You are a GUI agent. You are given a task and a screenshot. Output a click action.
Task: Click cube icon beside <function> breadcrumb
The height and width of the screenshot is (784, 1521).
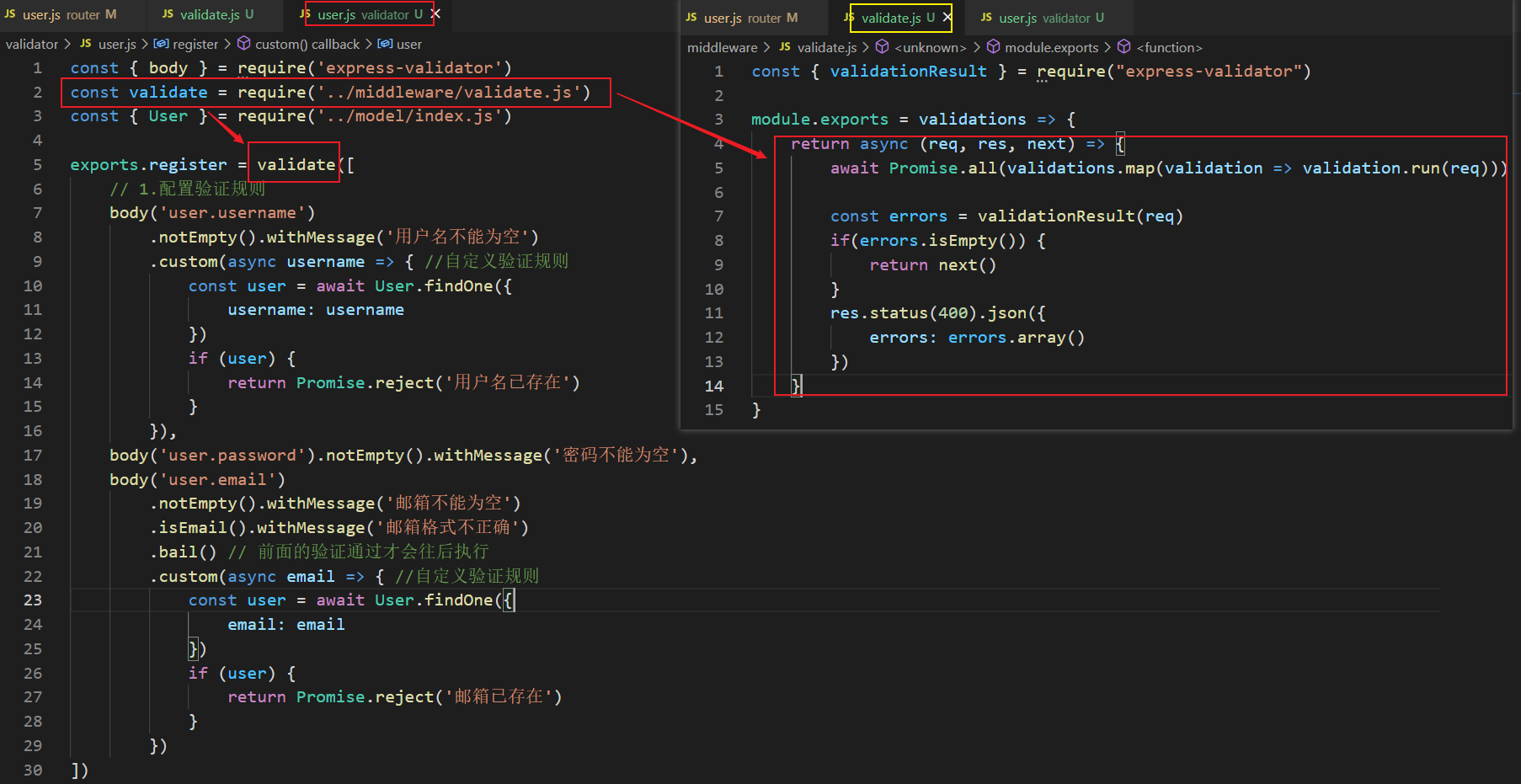(1124, 47)
